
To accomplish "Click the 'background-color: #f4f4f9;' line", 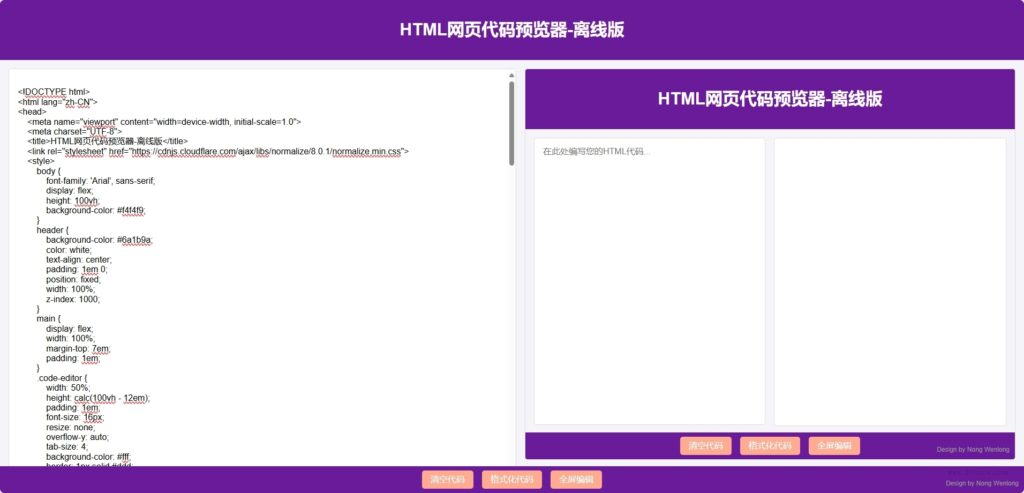I will [96, 210].
